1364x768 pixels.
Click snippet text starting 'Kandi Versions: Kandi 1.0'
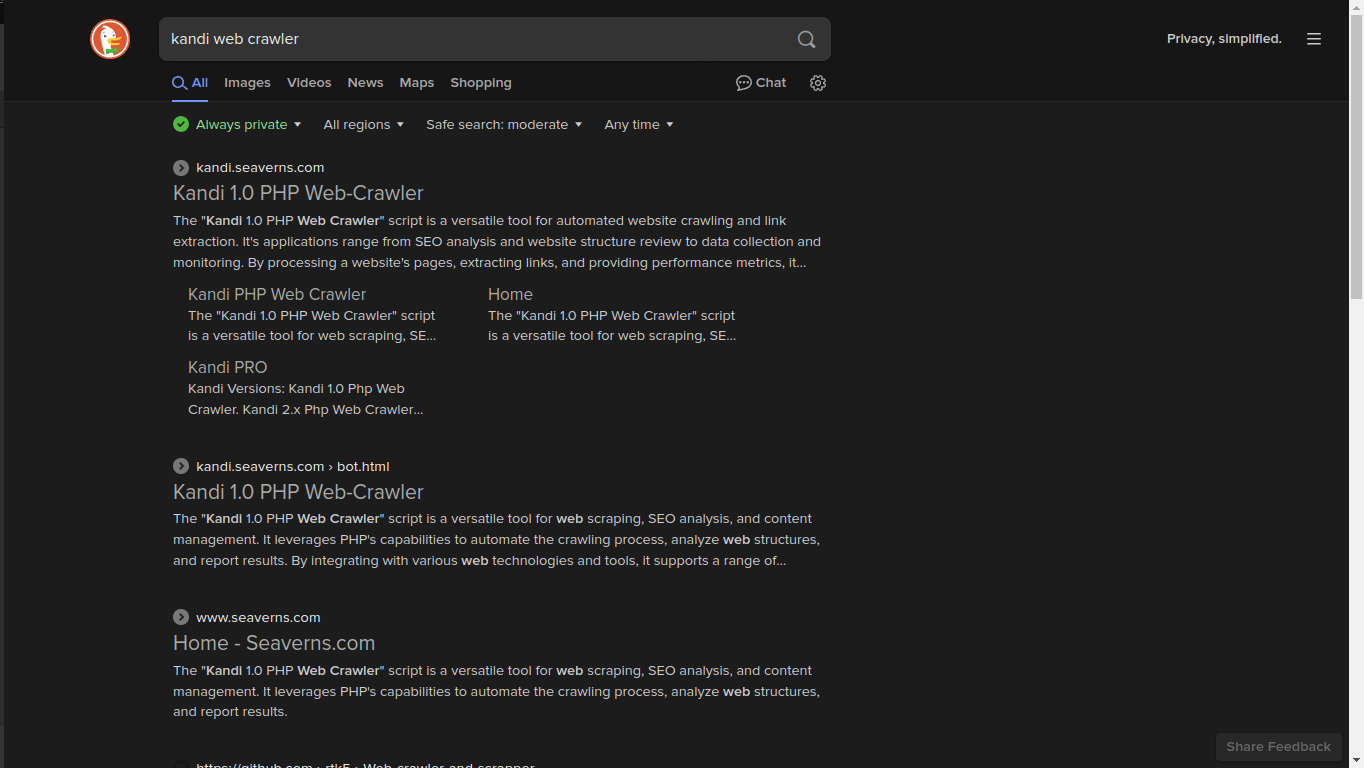tap(306, 399)
